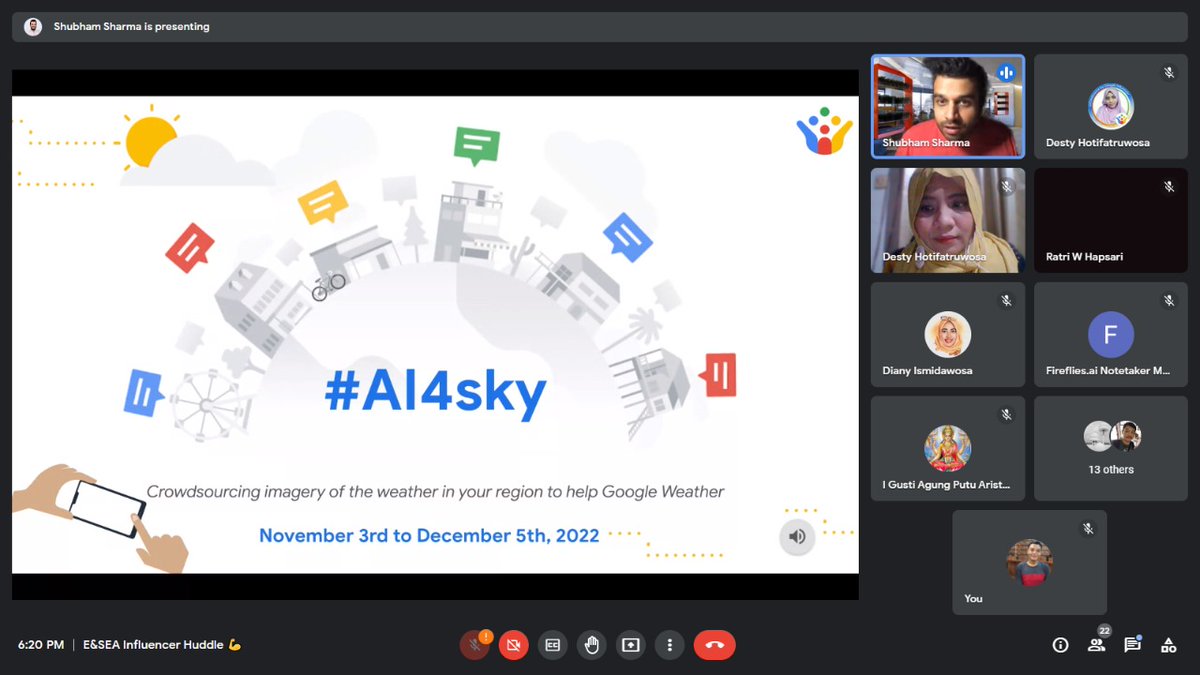Select the Ratri W Hapsari tile
Image resolution: width=1200 pixels, height=675 pixels.
1110,220
